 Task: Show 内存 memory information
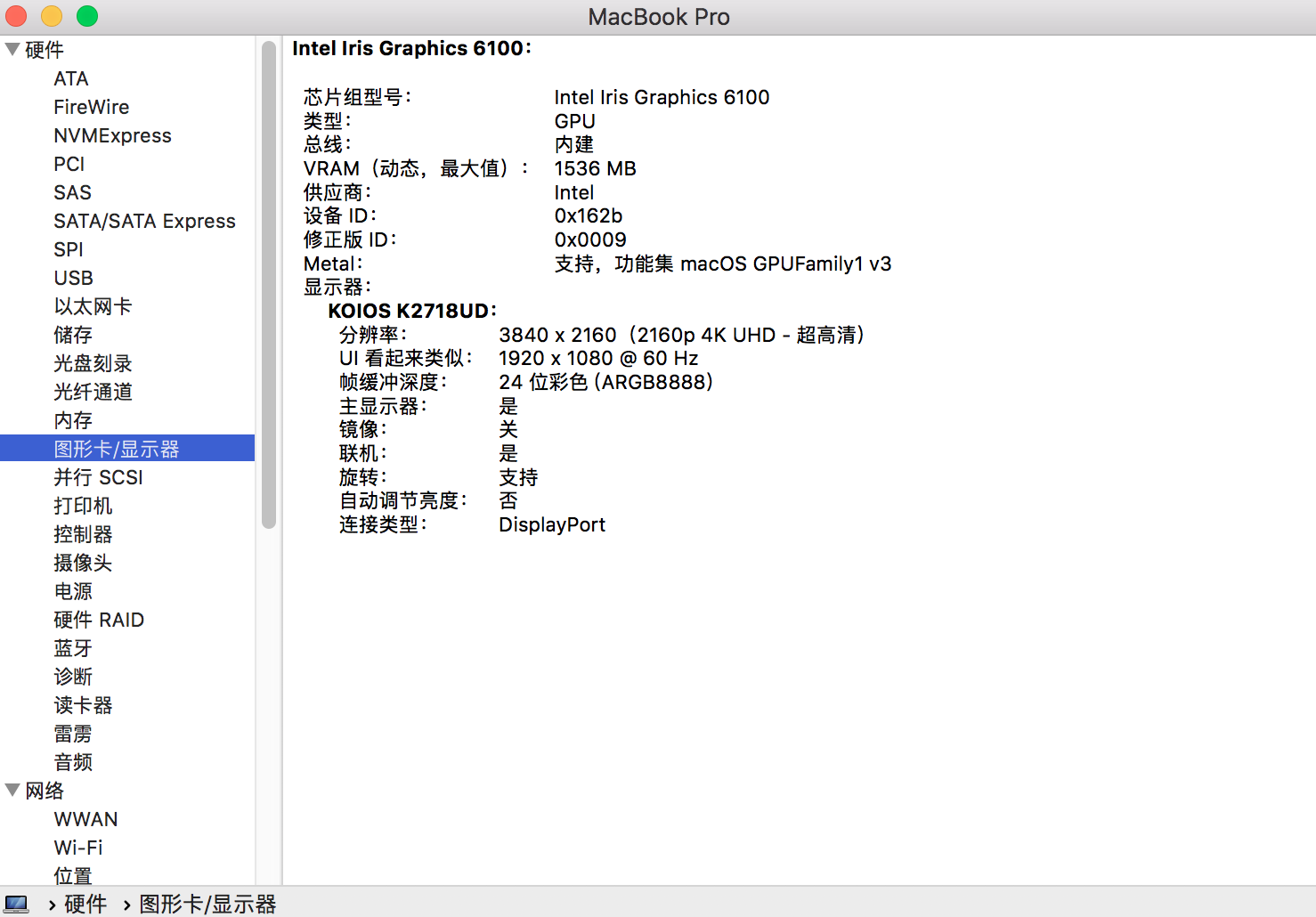point(73,421)
